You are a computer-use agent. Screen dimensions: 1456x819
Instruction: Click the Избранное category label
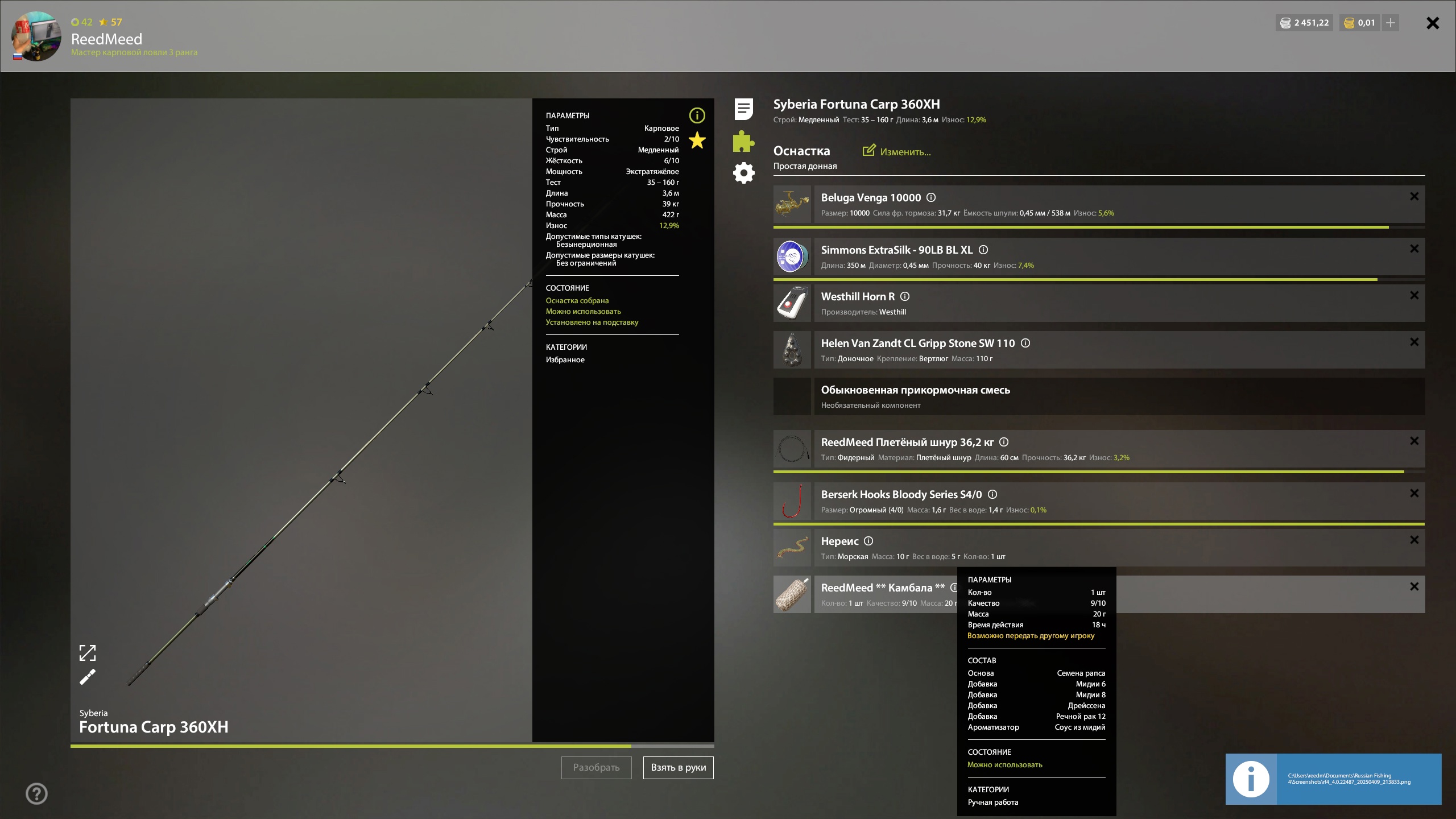click(565, 359)
